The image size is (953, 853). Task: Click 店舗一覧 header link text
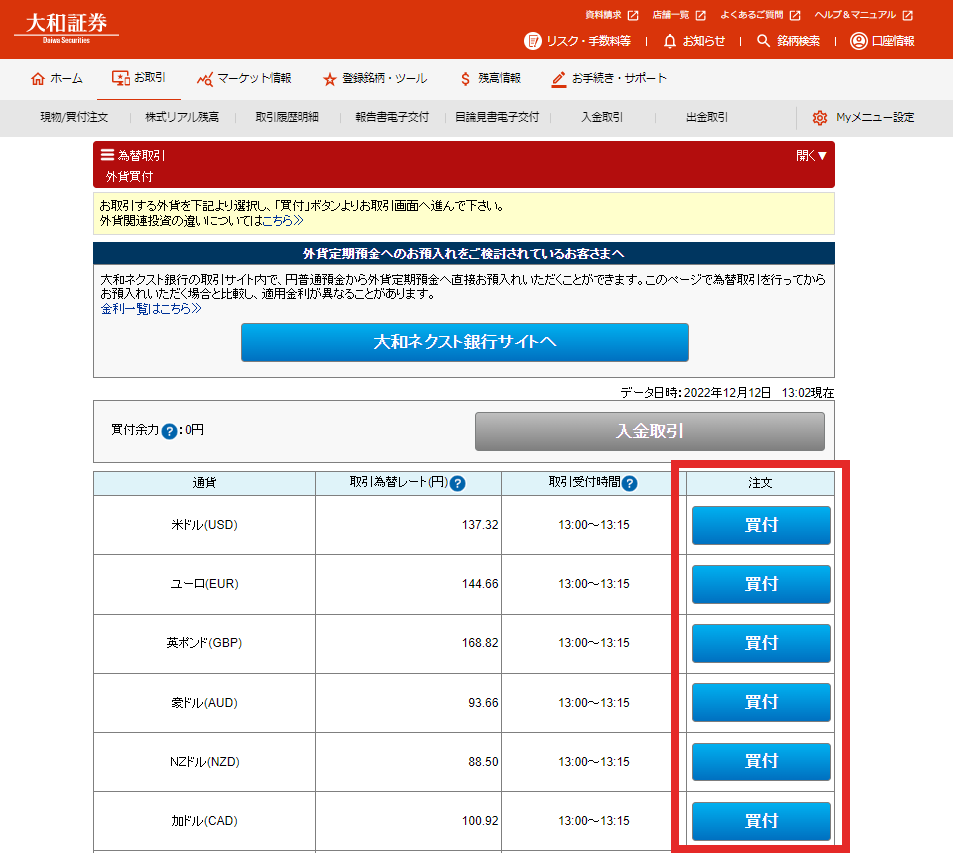(670, 15)
